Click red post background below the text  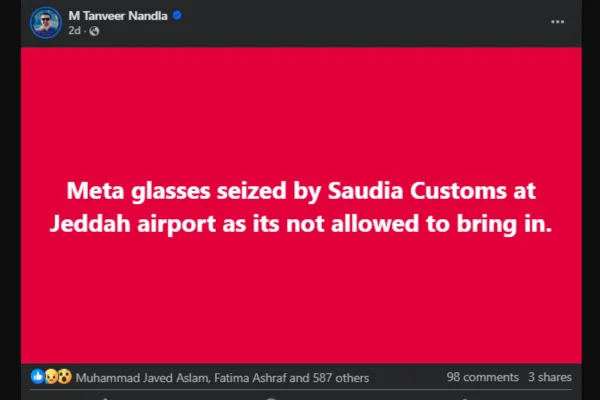(300, 310)
